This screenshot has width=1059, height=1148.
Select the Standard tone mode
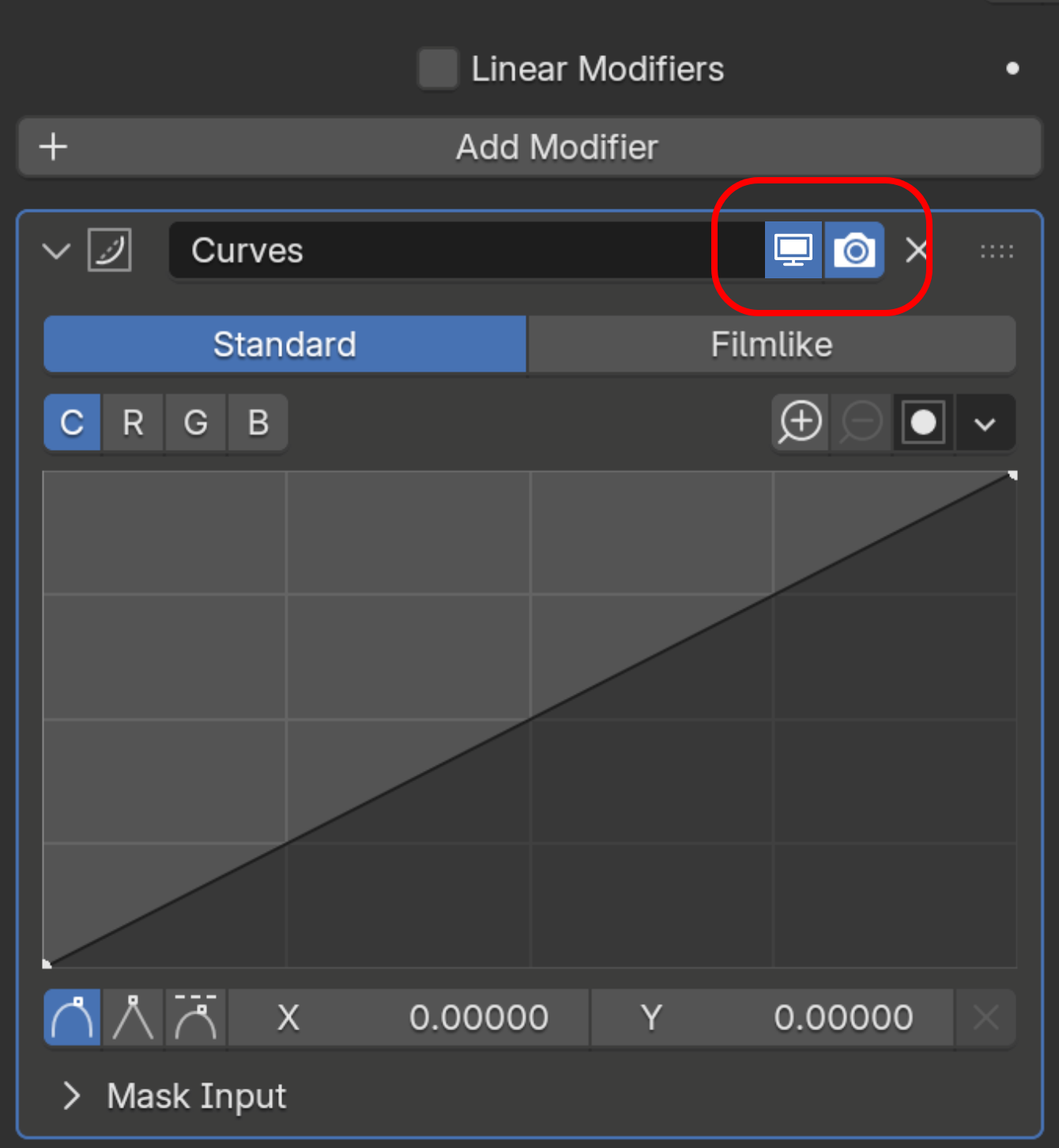coord(285,344)
